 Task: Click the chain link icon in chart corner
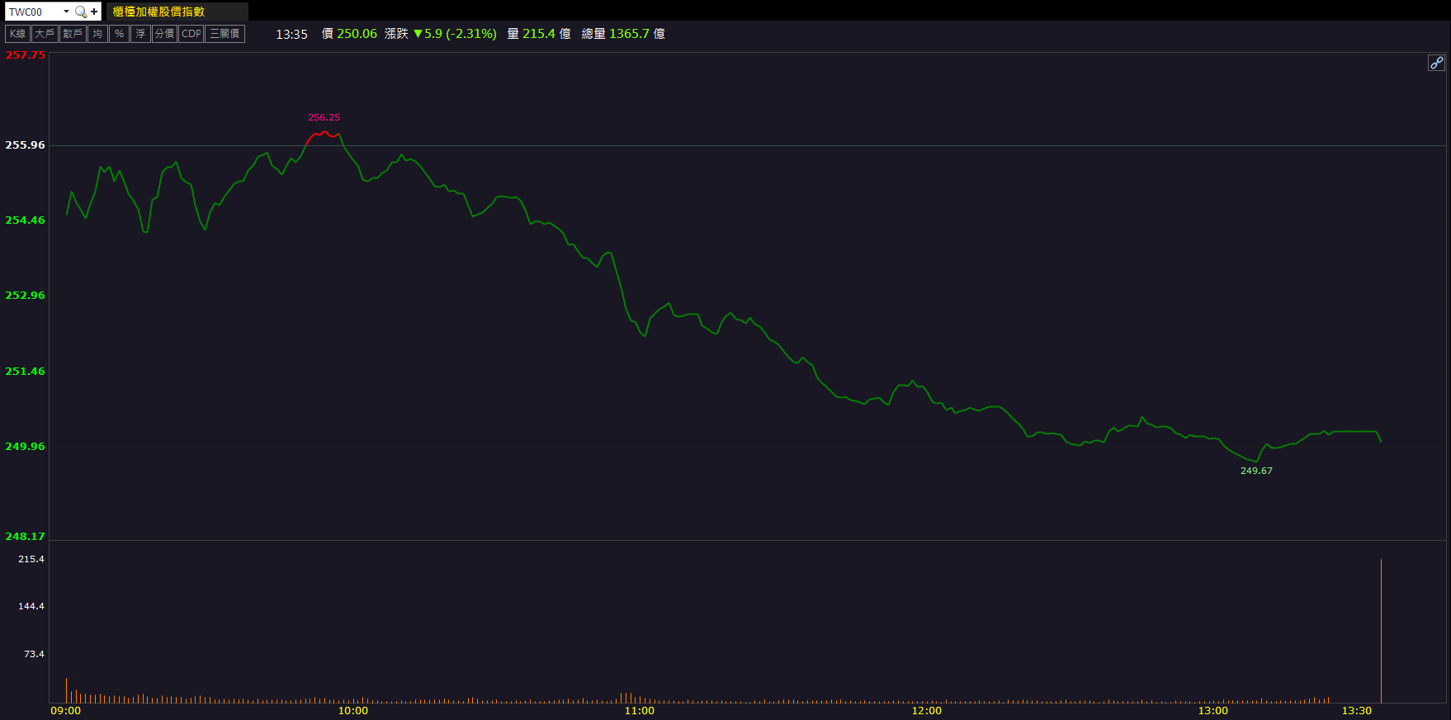pos(1436,62)
